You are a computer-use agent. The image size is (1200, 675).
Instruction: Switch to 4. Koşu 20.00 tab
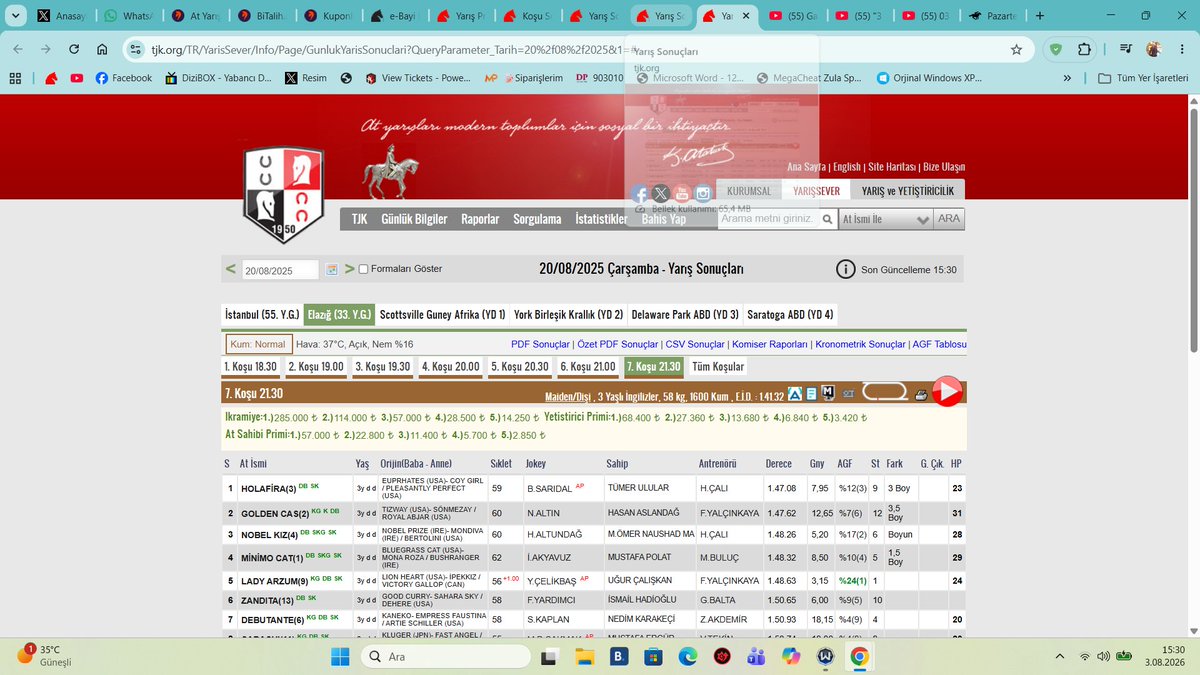click(450, 367)
